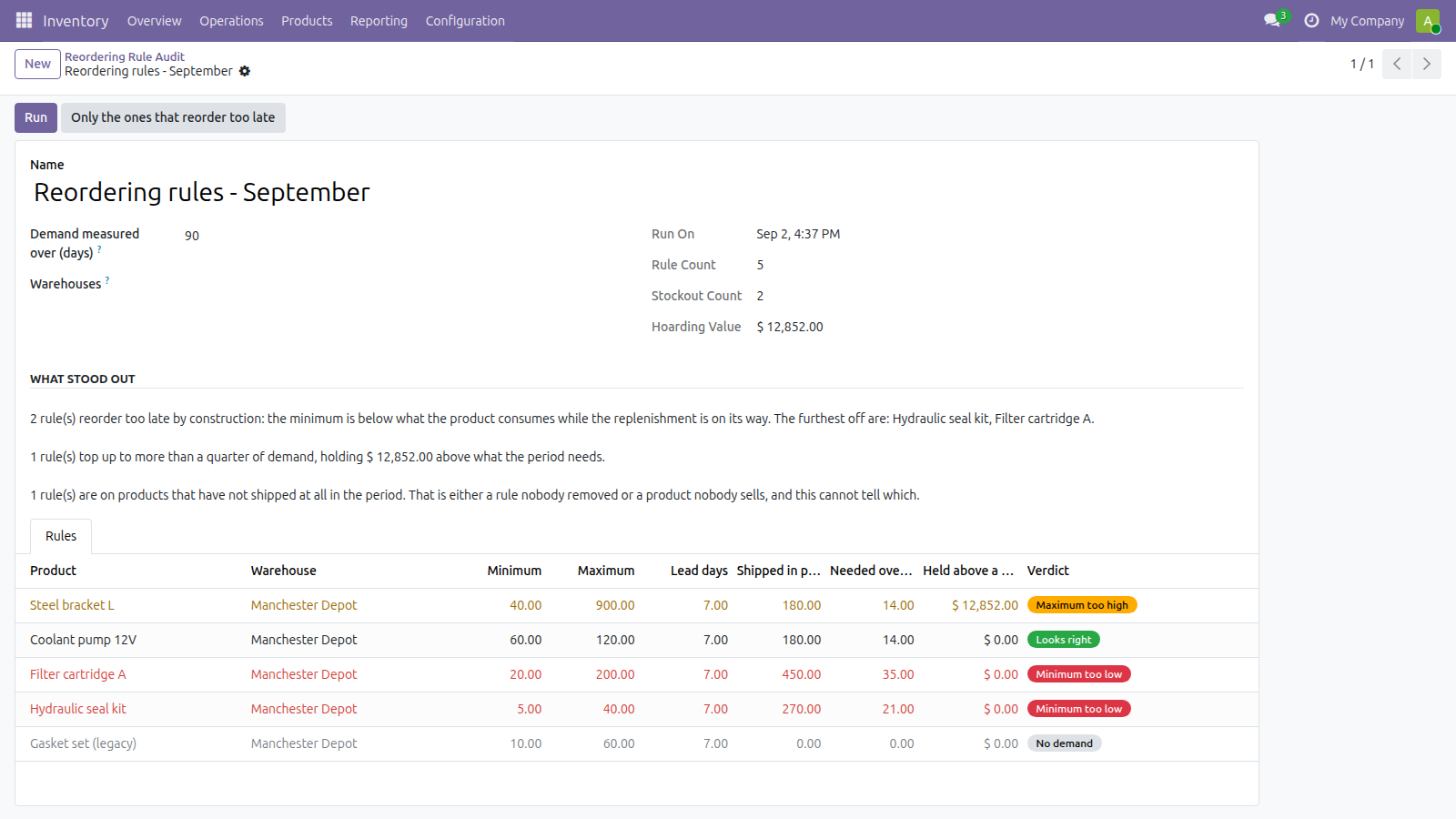Open the conversations messages icon
Image resolution: width=1456 pixels, height=819 pixels.
pyautogui.click(x=1272, y=20)
